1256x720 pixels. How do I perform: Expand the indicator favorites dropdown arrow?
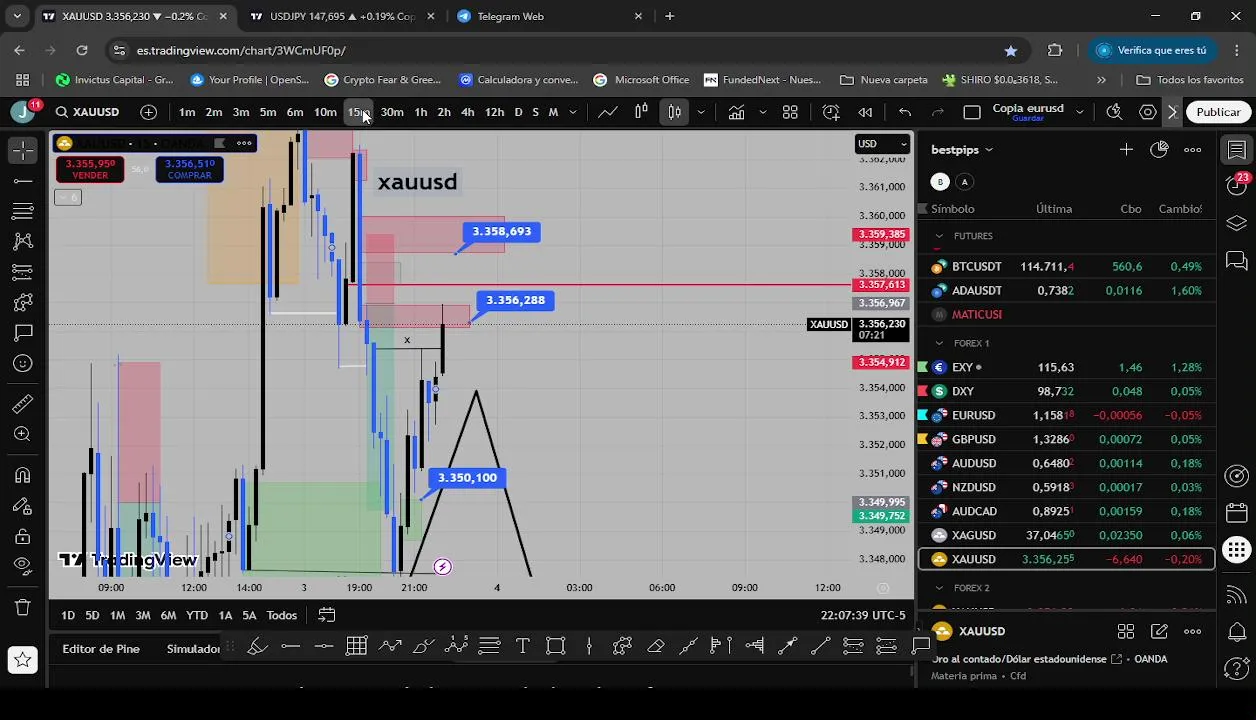pos(762,112)
